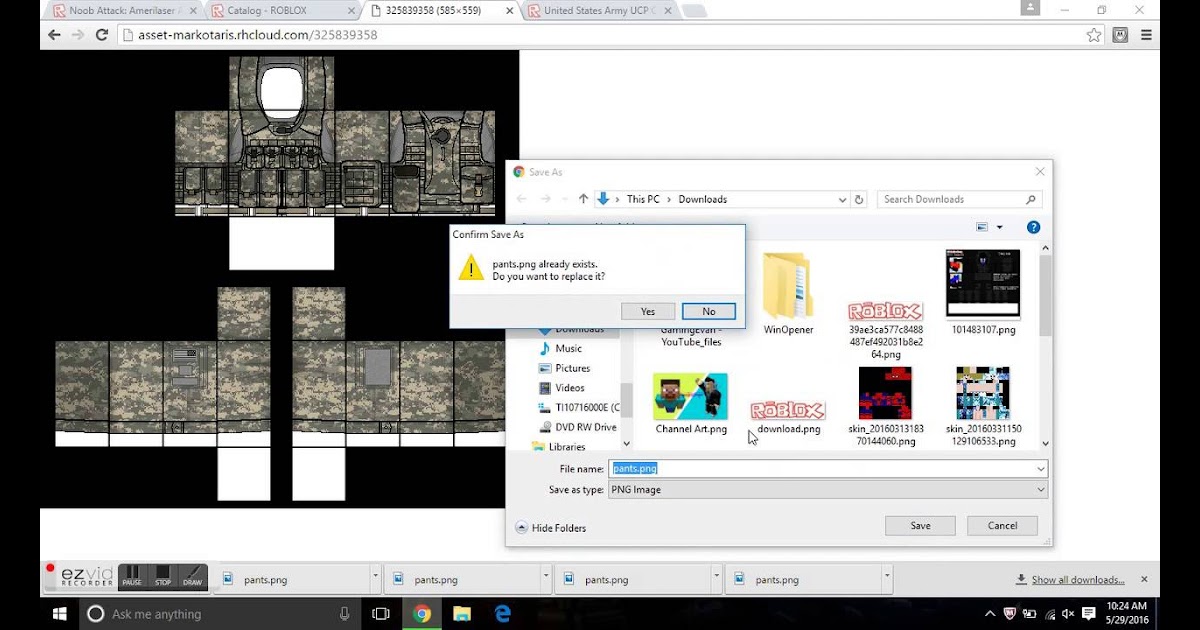Image resolution: width=1200 pixels, height=630 pixels.
Task: Open the first pants.png download item
Action: pyautogui.click(x=290, y=579)
